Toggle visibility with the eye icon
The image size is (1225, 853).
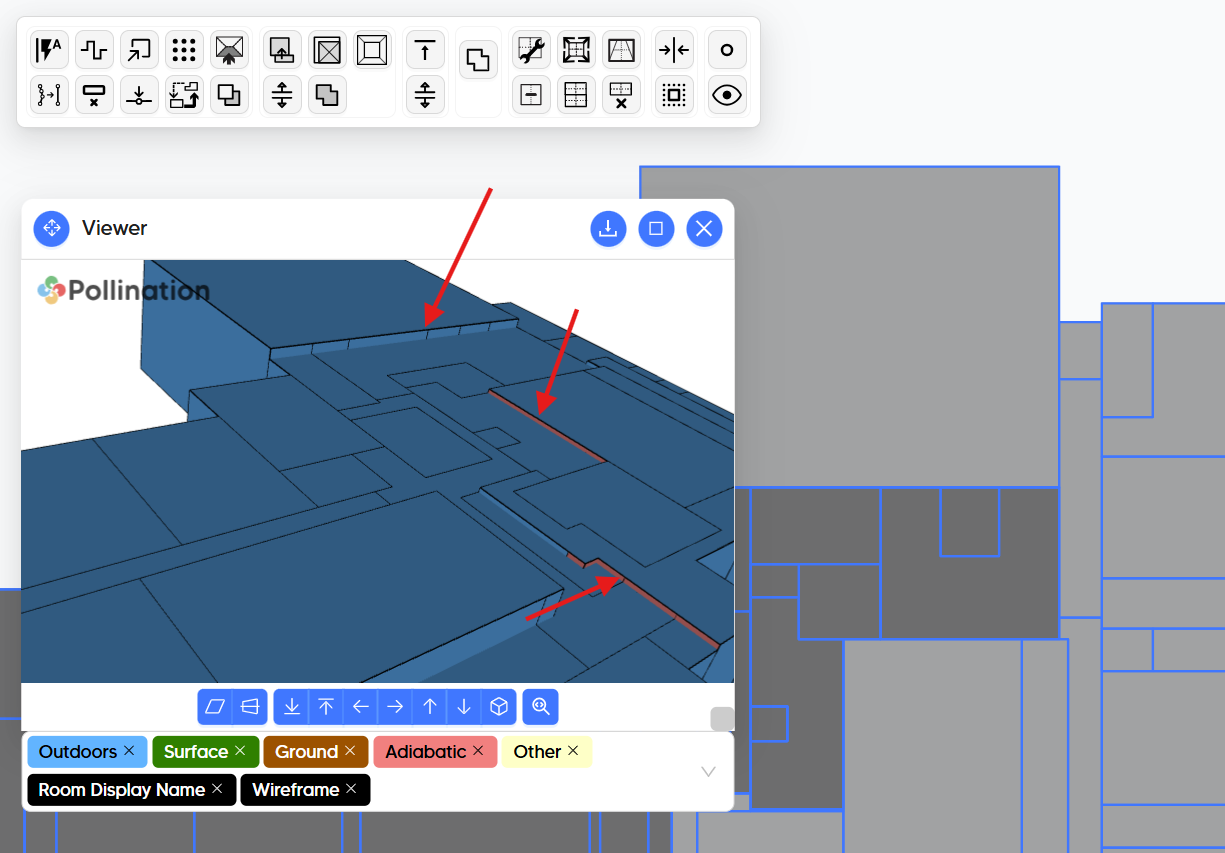[x=726, y=96]
